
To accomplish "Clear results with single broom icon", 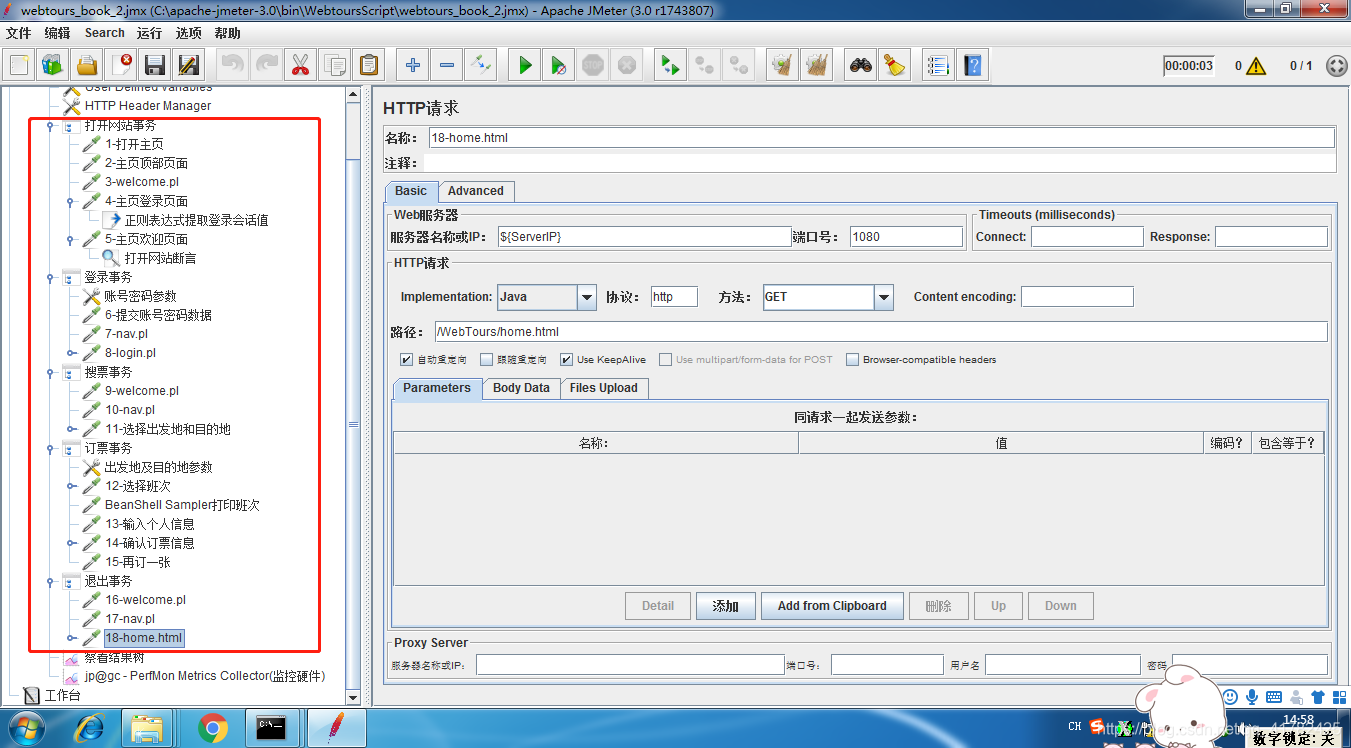I will point(782,66).
